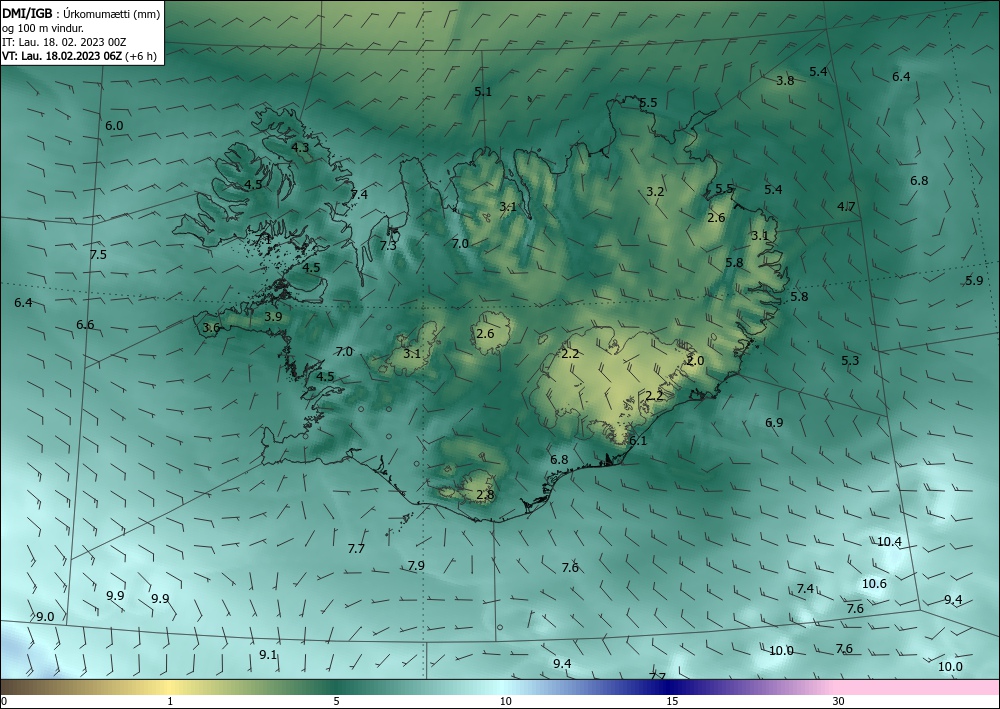Click the 'IT: Lau. 18. 02. 2023 00Z' line
This screenshot has width=1000, height=709.
pyautogui.click(x=64, y=42)
